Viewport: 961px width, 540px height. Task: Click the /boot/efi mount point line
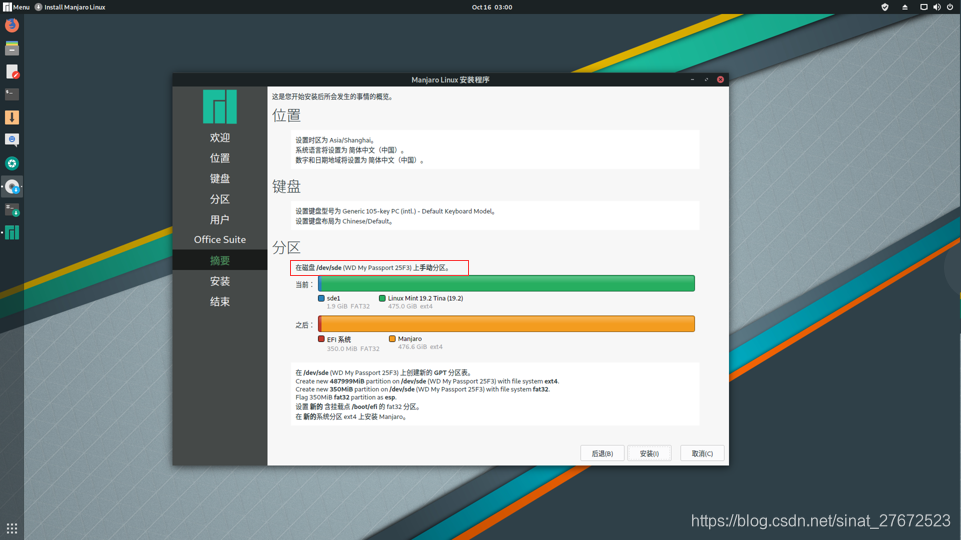[358, 407]
